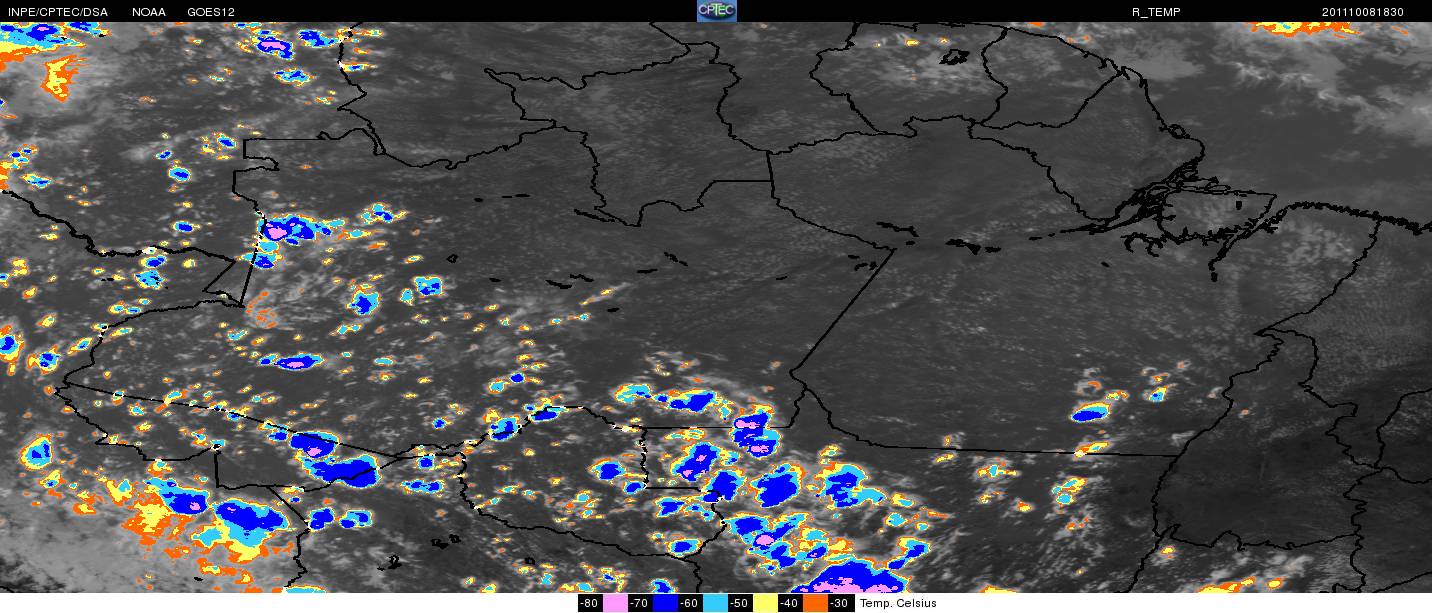Select the INPE/CPTEC/DSA header label
This screenshot has height=613, width=1432.
pyautogui.click(x=58, y=12)
